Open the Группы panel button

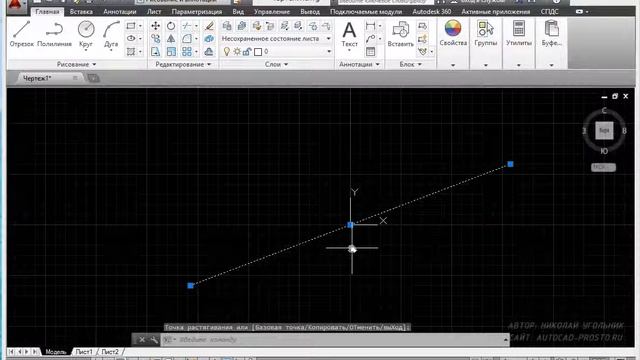(485, 33)
